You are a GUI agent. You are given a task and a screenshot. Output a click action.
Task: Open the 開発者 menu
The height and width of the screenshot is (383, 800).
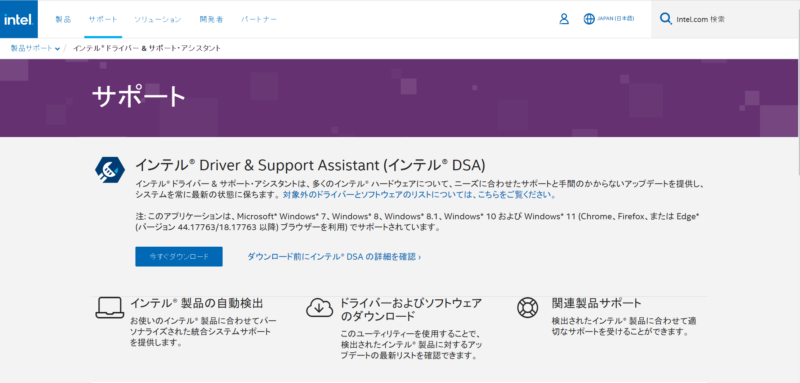211,19
